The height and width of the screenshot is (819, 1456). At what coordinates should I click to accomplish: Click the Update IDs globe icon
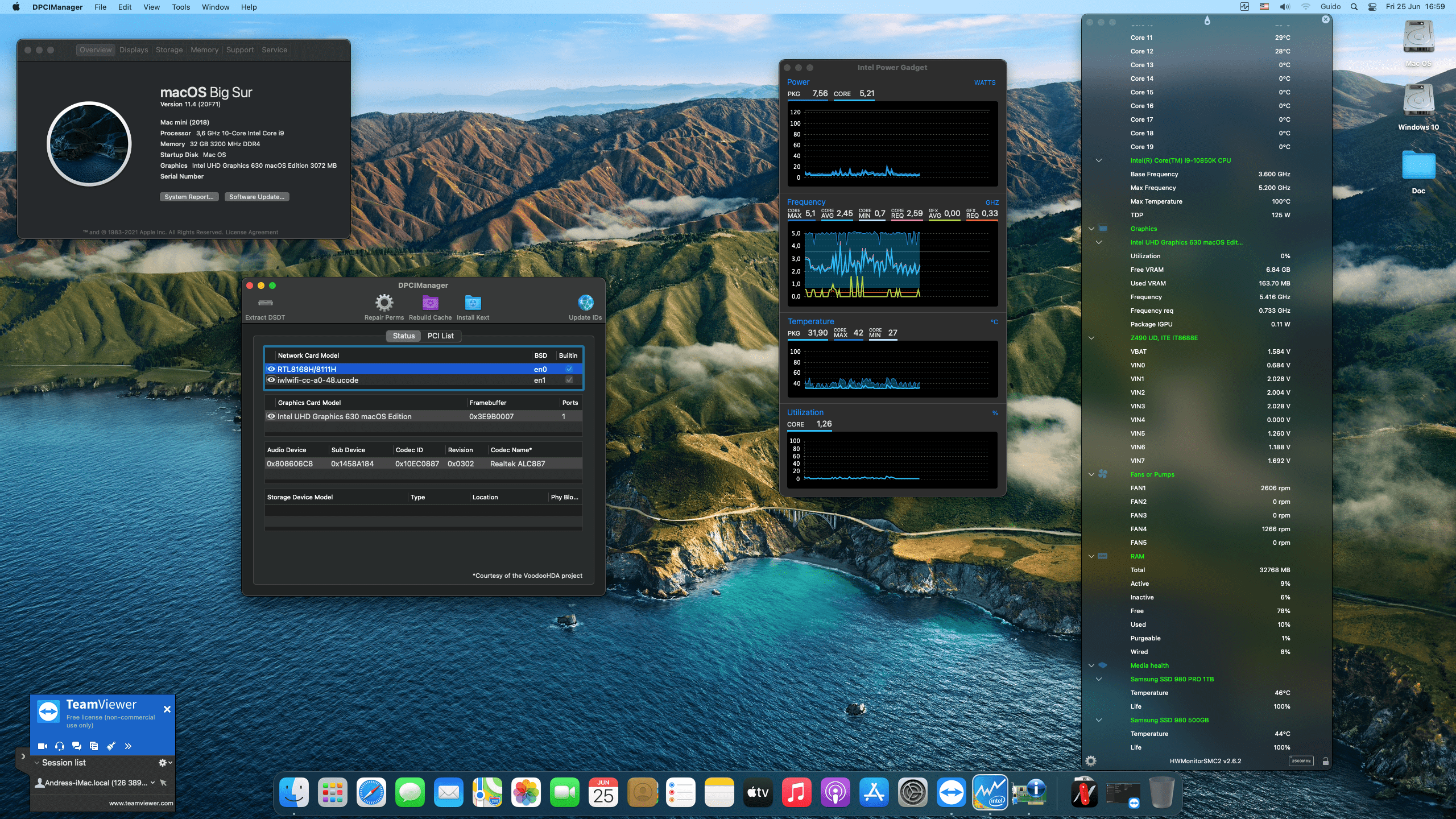pos(585,303)
